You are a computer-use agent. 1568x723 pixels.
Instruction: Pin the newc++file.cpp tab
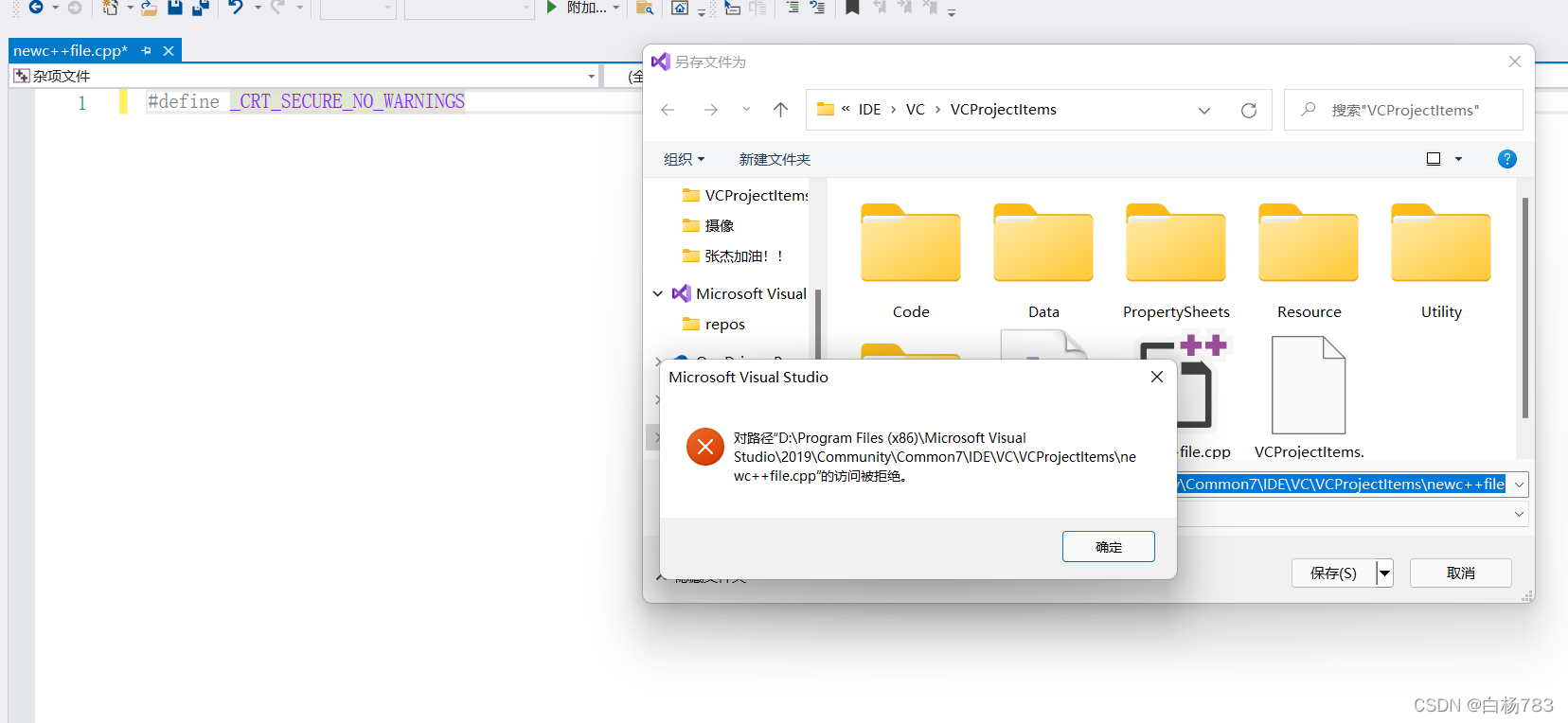[146, 51]
